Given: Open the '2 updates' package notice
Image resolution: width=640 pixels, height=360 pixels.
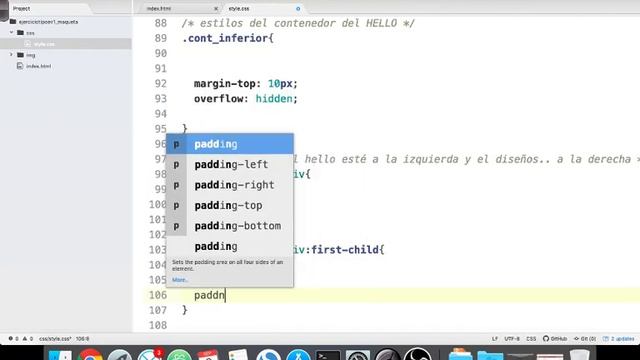Looking at the screenshot, I should click(619, 339).
